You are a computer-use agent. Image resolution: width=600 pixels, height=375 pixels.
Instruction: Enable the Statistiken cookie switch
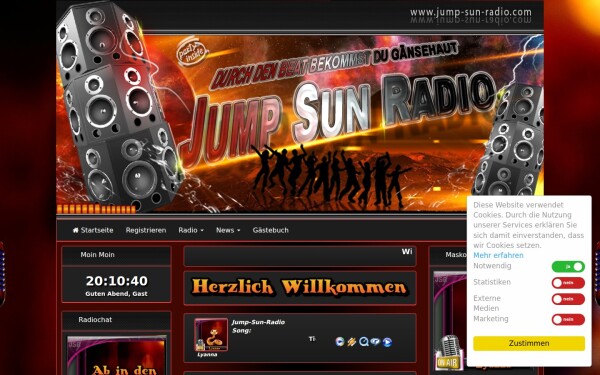[x=568, y=283]
